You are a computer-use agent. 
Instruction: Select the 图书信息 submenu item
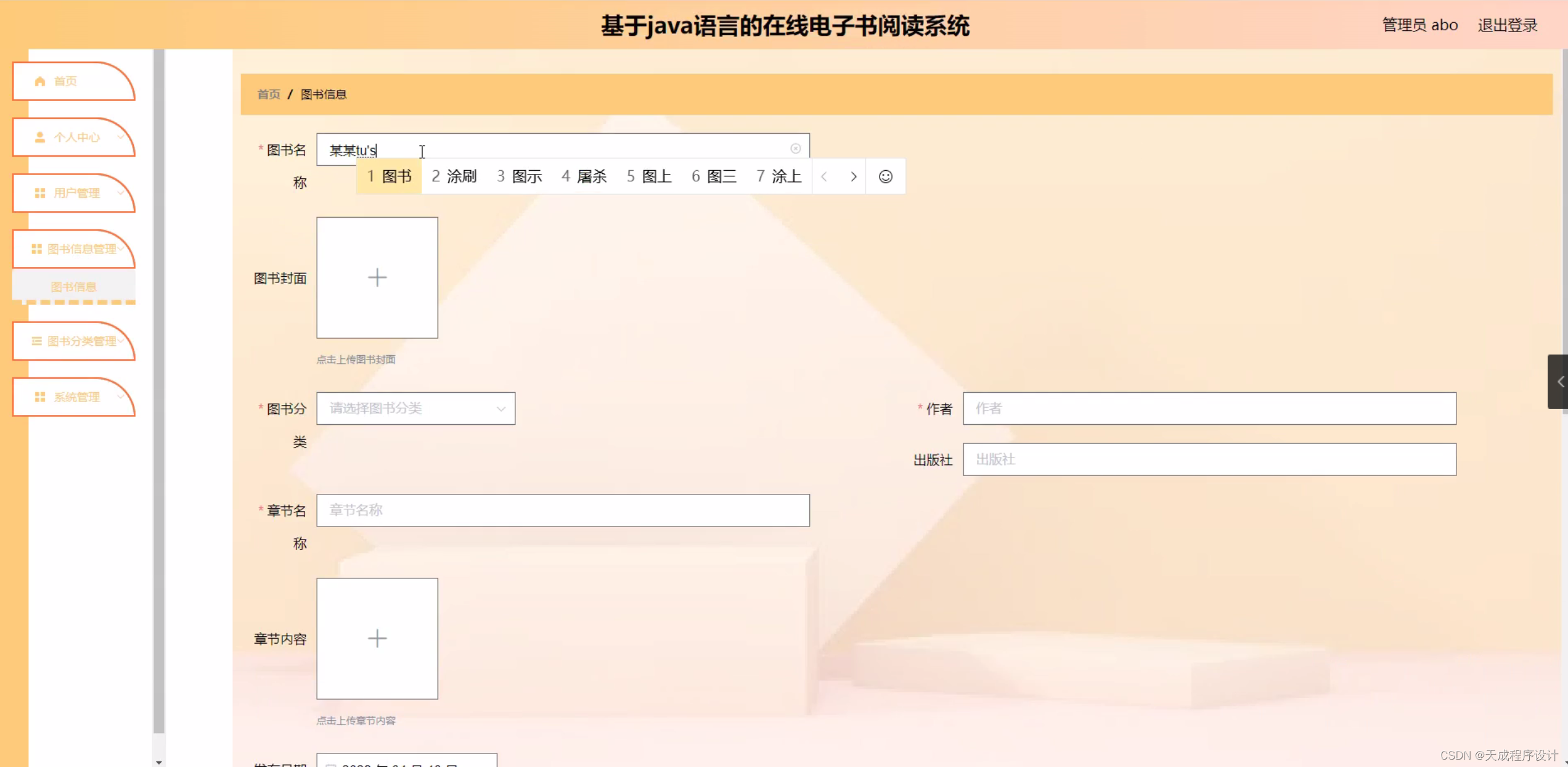click(x=73, y=286)
